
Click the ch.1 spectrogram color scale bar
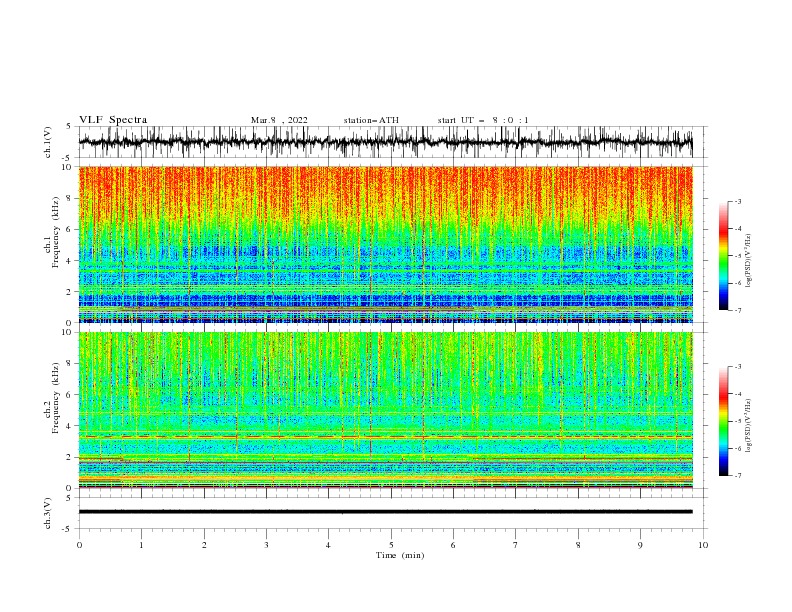pyautogui.click(x=723, y=255)
